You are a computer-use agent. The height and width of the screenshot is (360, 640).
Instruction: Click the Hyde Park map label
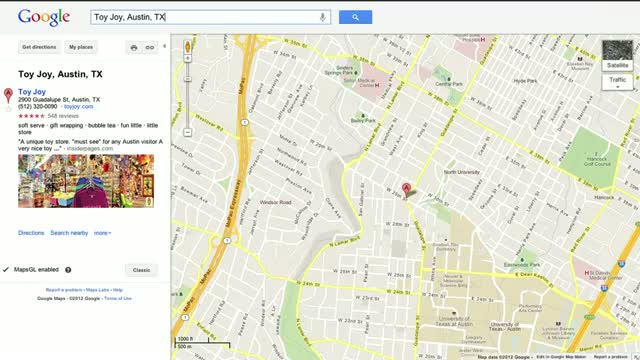point(525,81)
